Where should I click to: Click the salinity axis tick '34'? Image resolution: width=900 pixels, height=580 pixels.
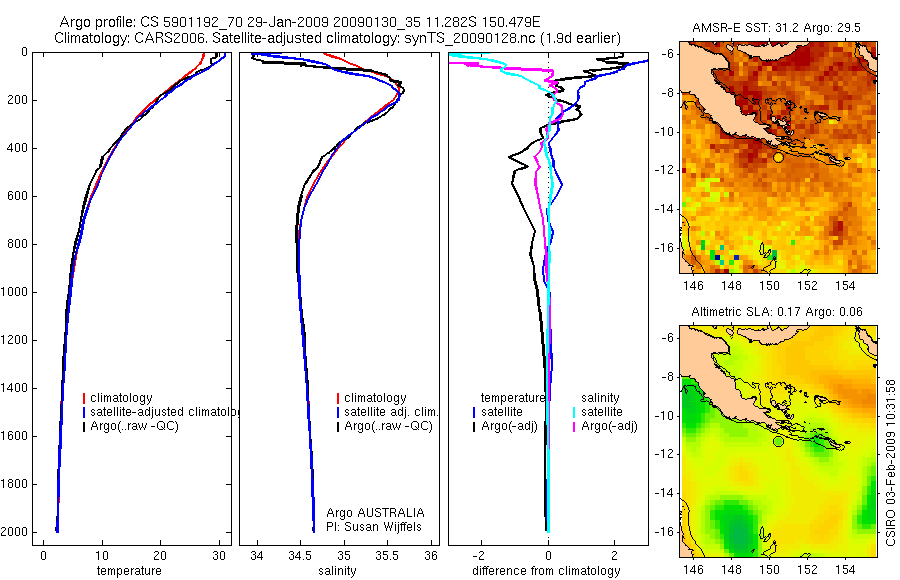tap(257, 556)
